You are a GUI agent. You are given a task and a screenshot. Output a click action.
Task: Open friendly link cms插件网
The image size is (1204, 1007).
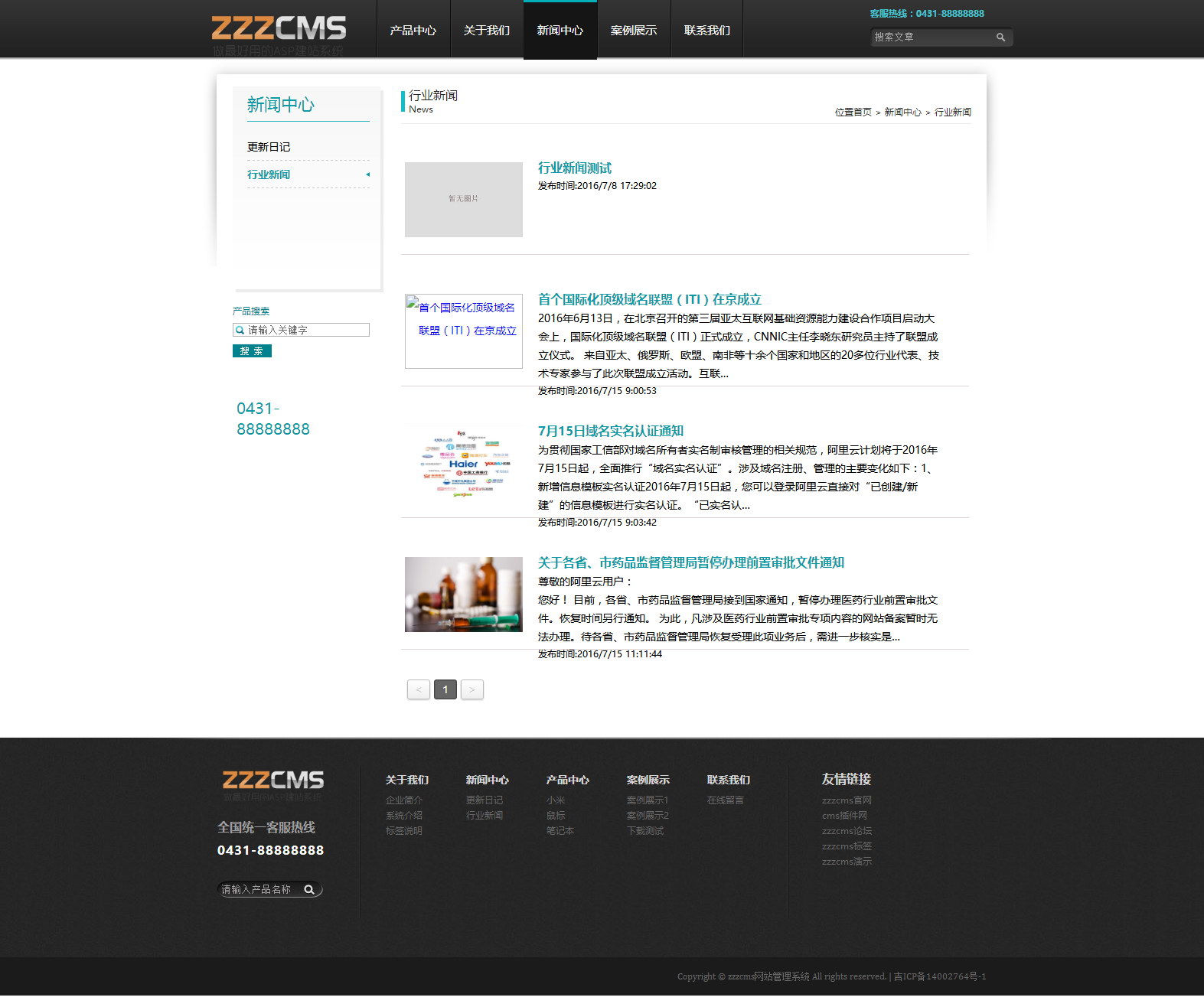tap(844, 816)
